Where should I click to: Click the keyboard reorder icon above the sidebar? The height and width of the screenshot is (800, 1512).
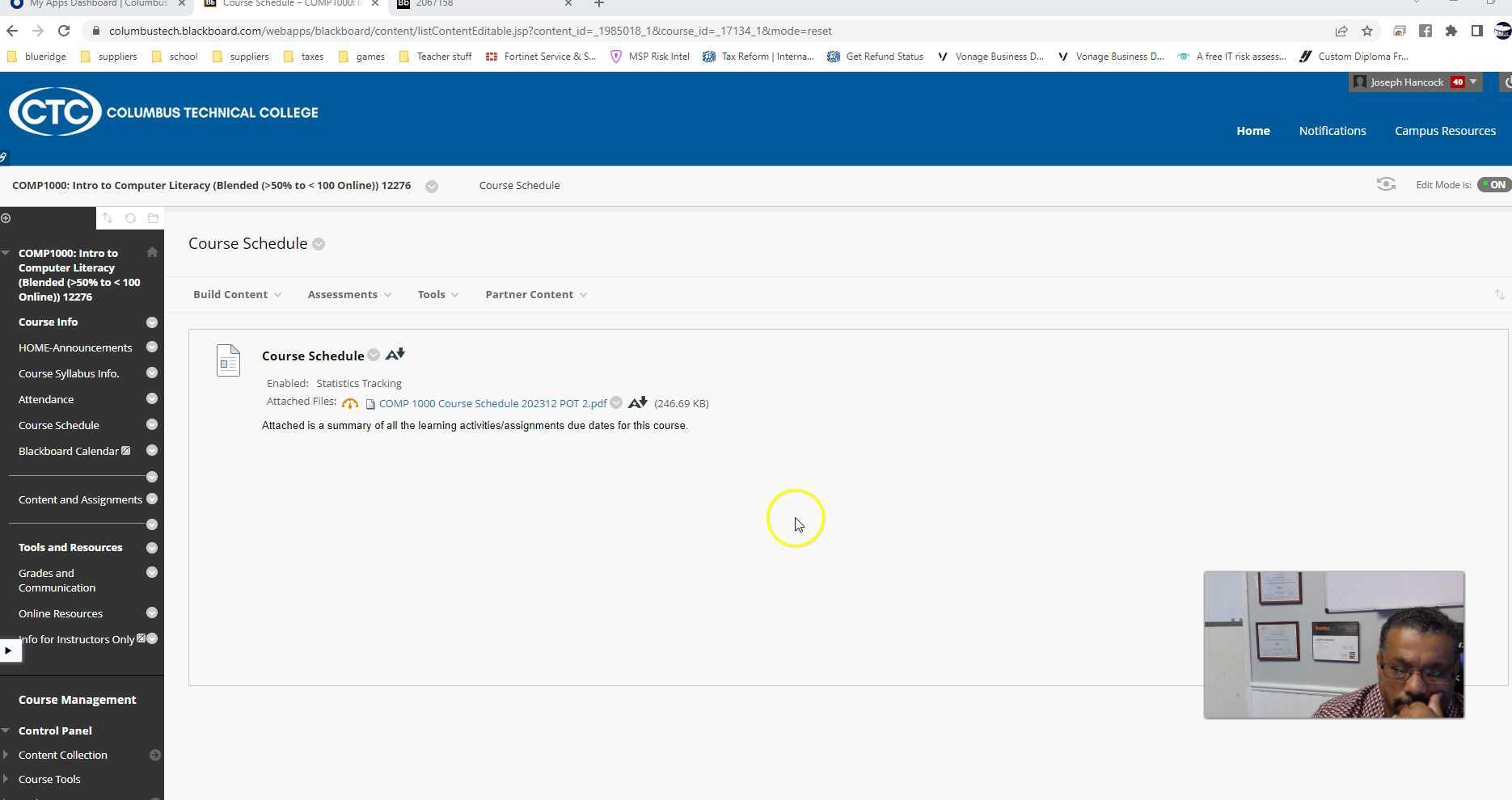tap(108, 217)
